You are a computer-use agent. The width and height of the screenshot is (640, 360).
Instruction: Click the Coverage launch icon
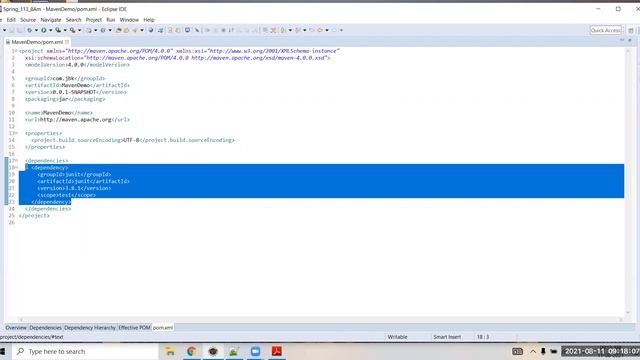(58, 30)
